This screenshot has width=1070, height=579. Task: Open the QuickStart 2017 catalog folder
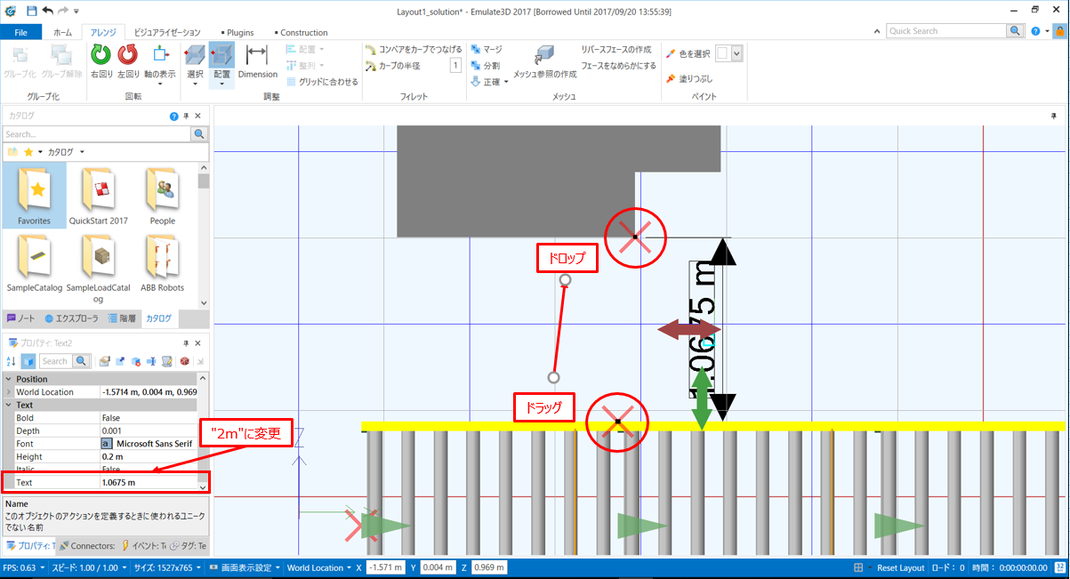98,196
